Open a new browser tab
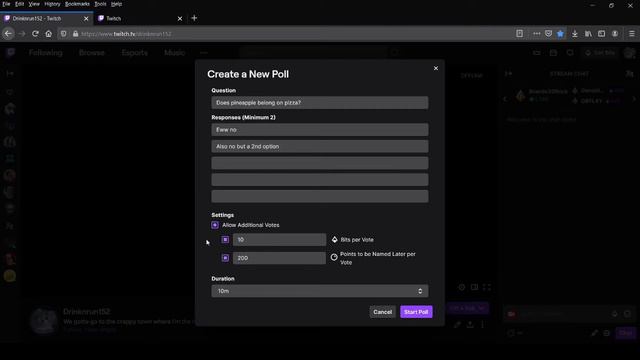 point(194,18)
